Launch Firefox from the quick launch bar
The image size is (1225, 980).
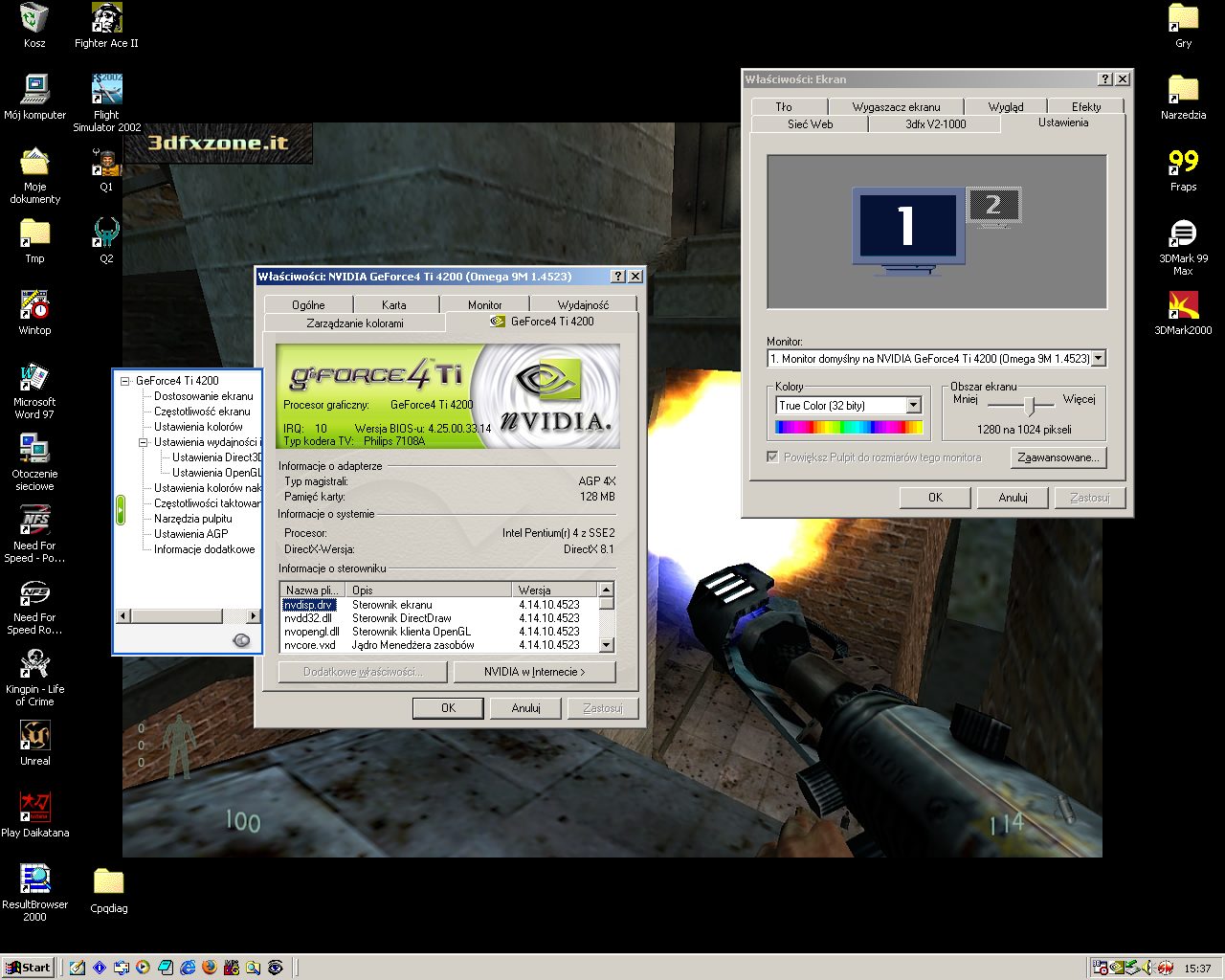click(x=209, y=968)
